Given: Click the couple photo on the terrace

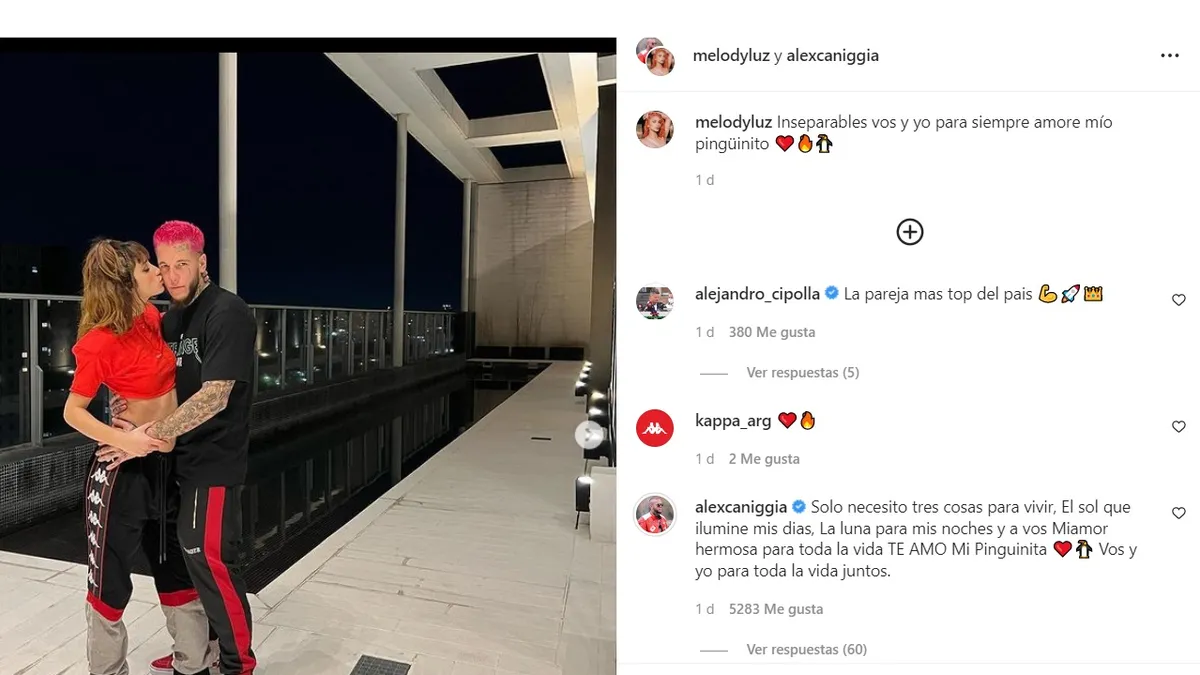Looking at the screenshot, I should (x=308, y=356).
